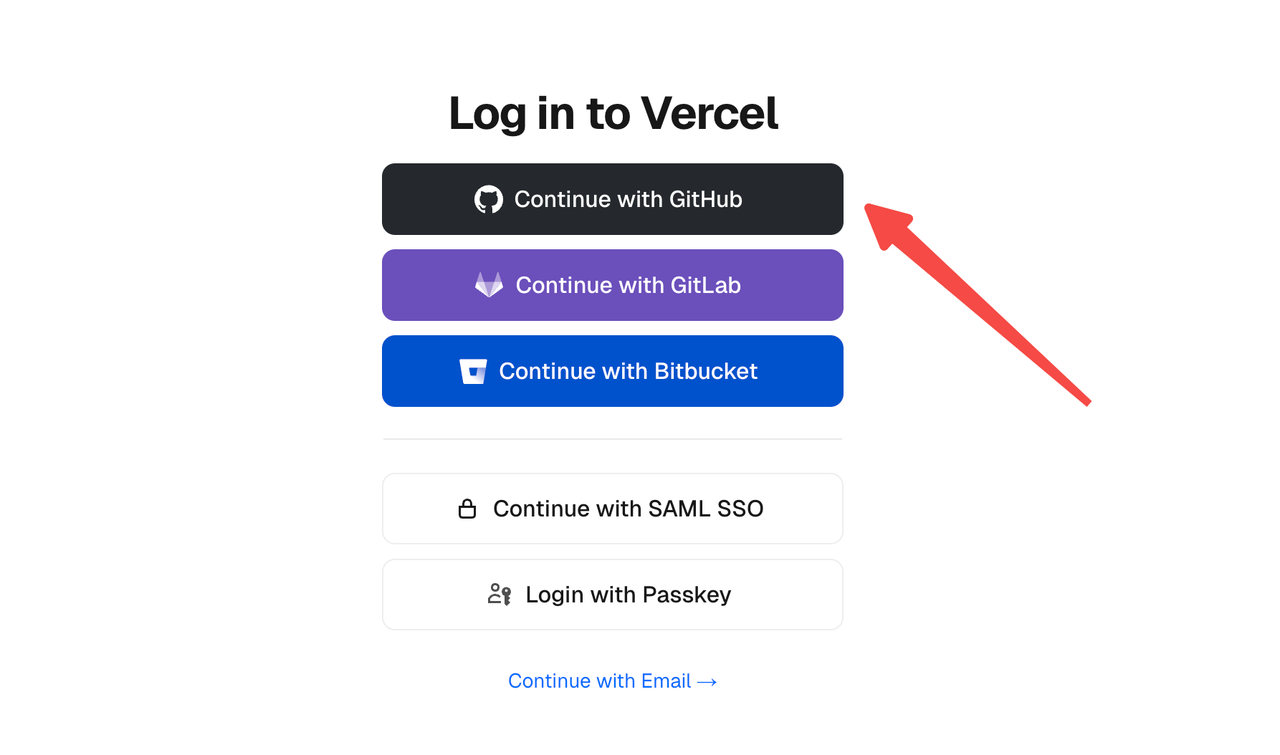This screenshot has height=755, width=1280.
Task: Click the word "Bitbucket" in the blue button
Action: coord(706,371)
